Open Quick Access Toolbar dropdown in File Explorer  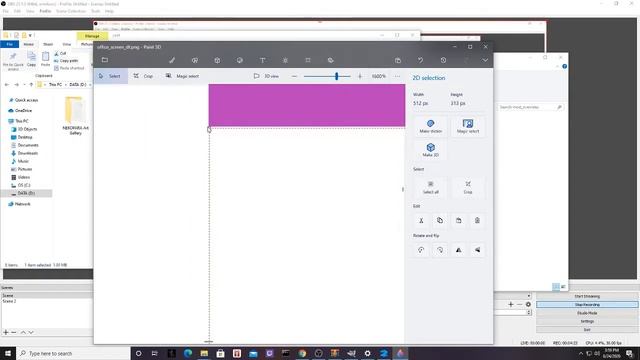30,36
